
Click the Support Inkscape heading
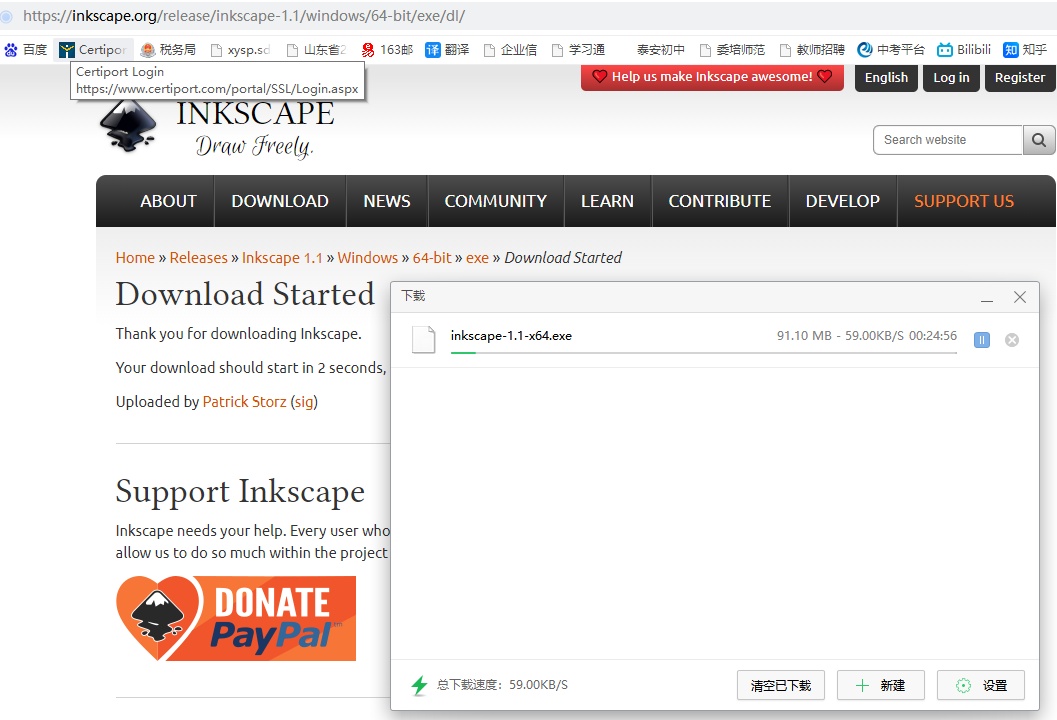tap(240, 491)
